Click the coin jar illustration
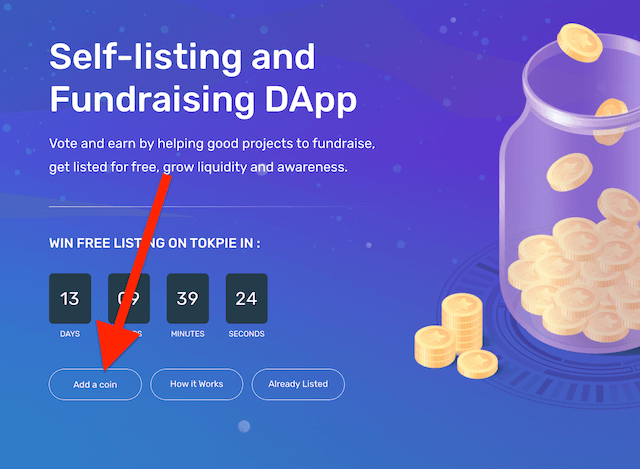Viewport: 640px width, 469px height. pos(571,196)
